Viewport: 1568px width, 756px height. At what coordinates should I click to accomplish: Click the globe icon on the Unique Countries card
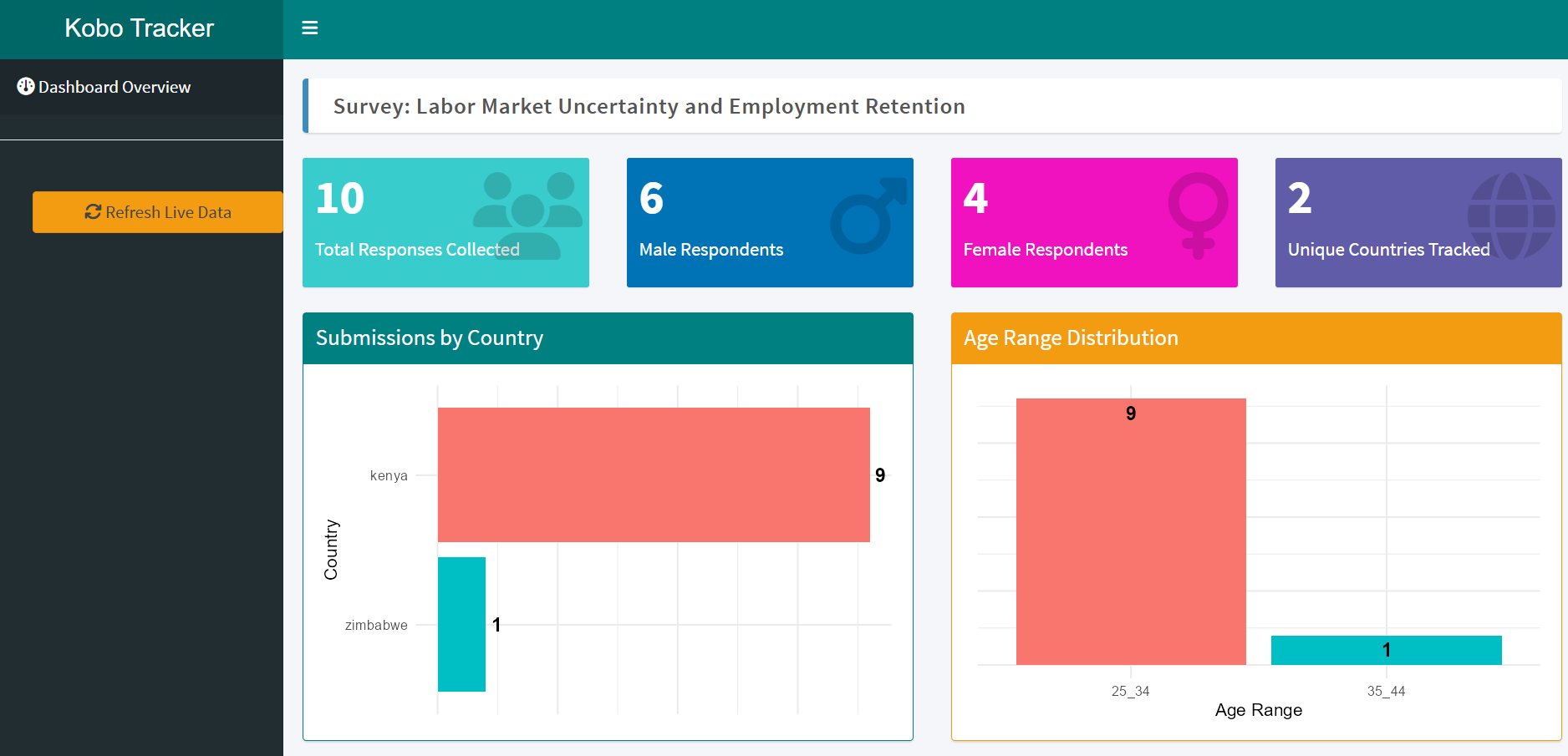[x=1511, y=216]
